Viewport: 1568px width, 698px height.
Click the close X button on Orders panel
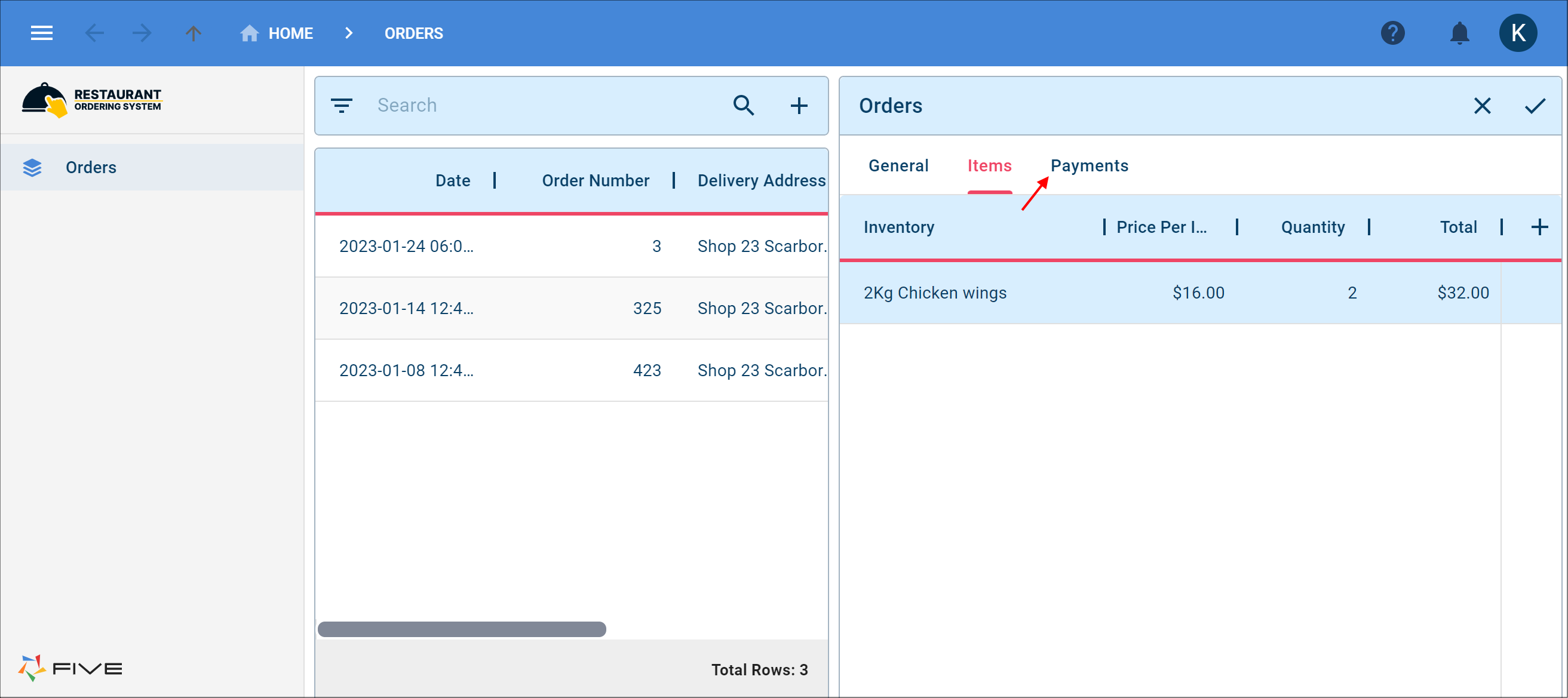[1484, 106]
